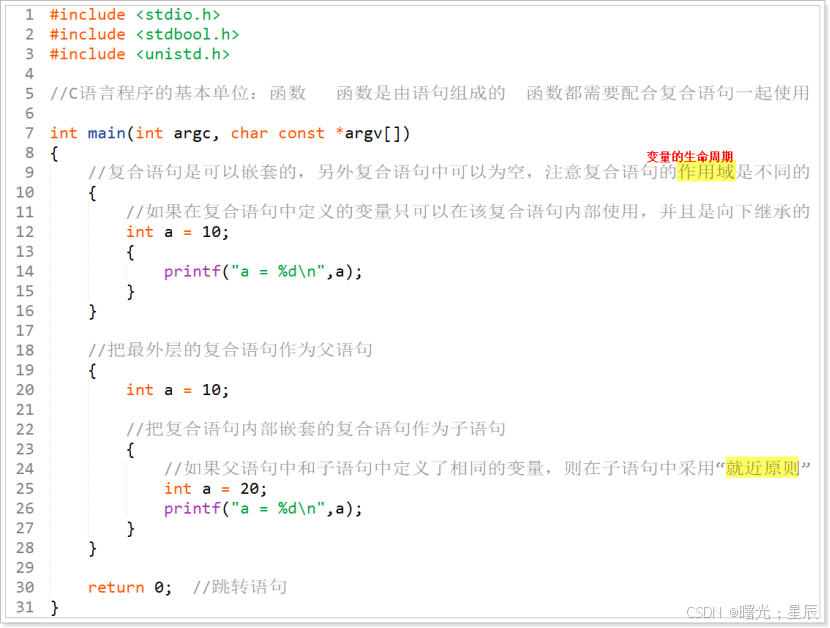Viewport: 830px width, 628px height.
Task: Click the opening brace on line 23
Action: [130, 450]
